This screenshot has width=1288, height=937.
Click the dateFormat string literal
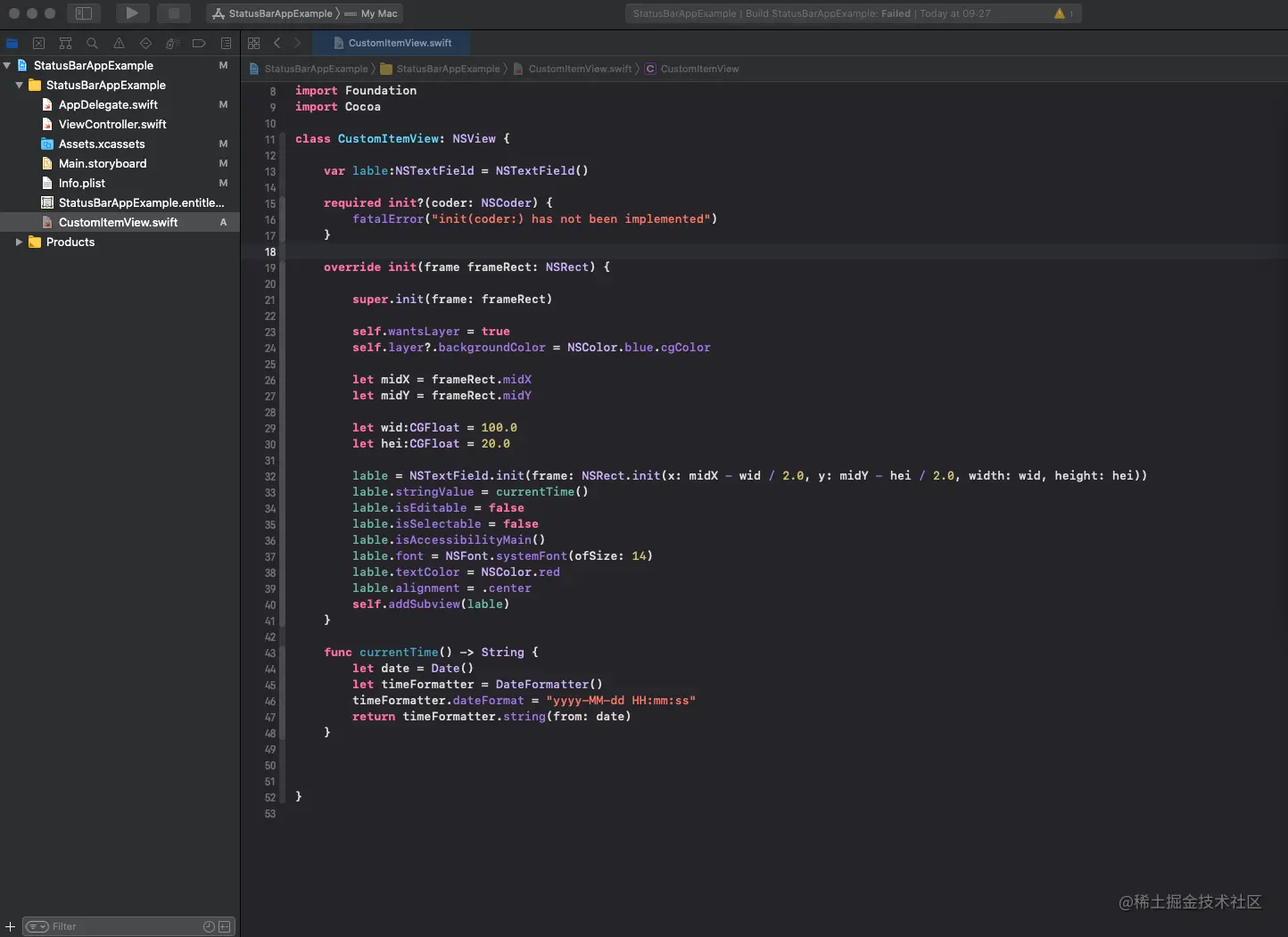(621, 700)
